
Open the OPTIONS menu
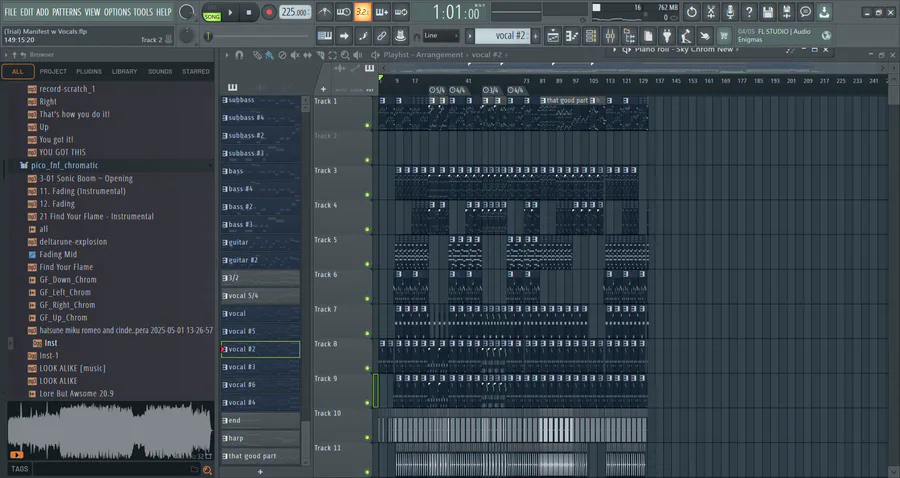pyautogui.click(x=117, y=12)
